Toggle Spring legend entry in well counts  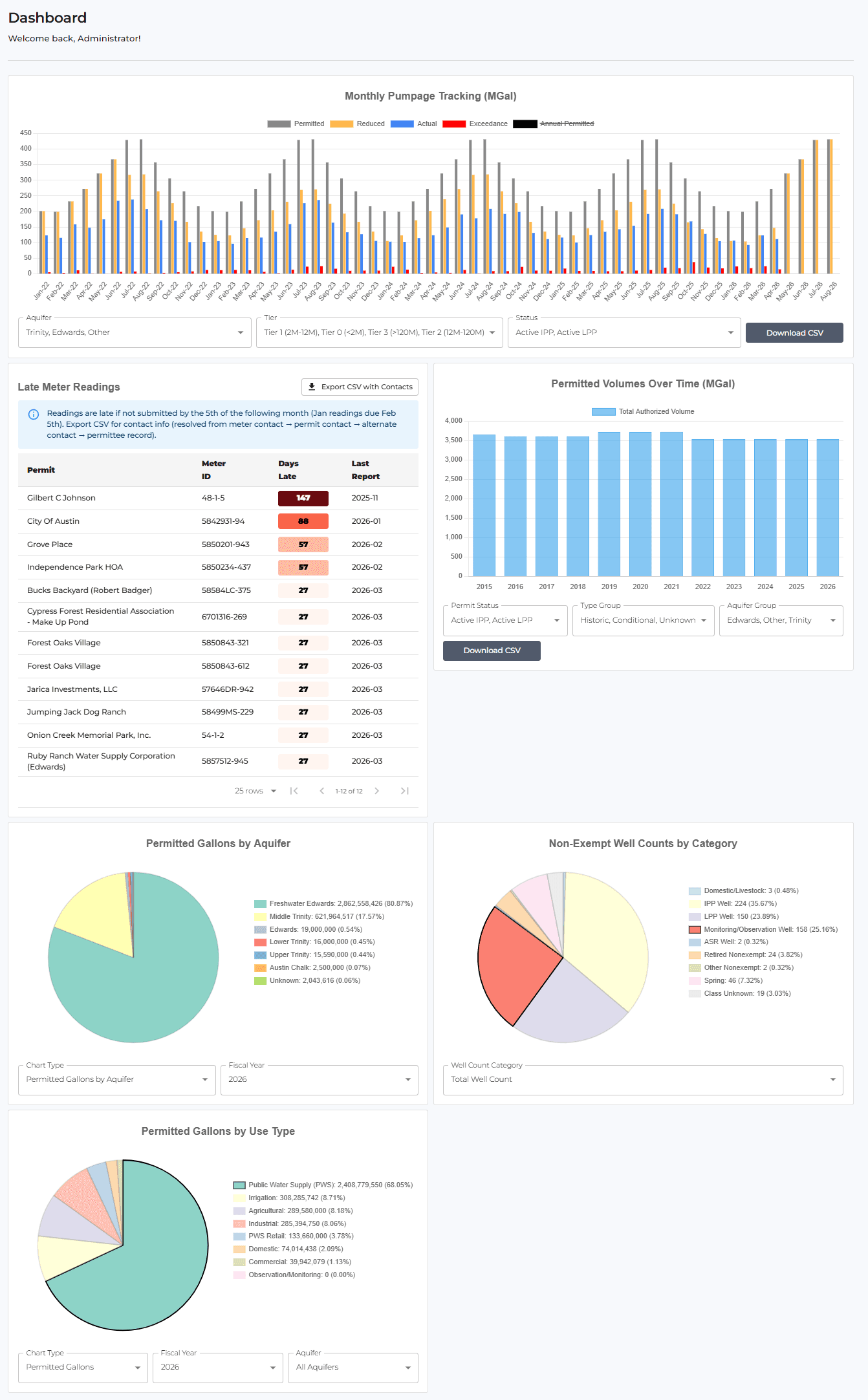pos(726,980)
